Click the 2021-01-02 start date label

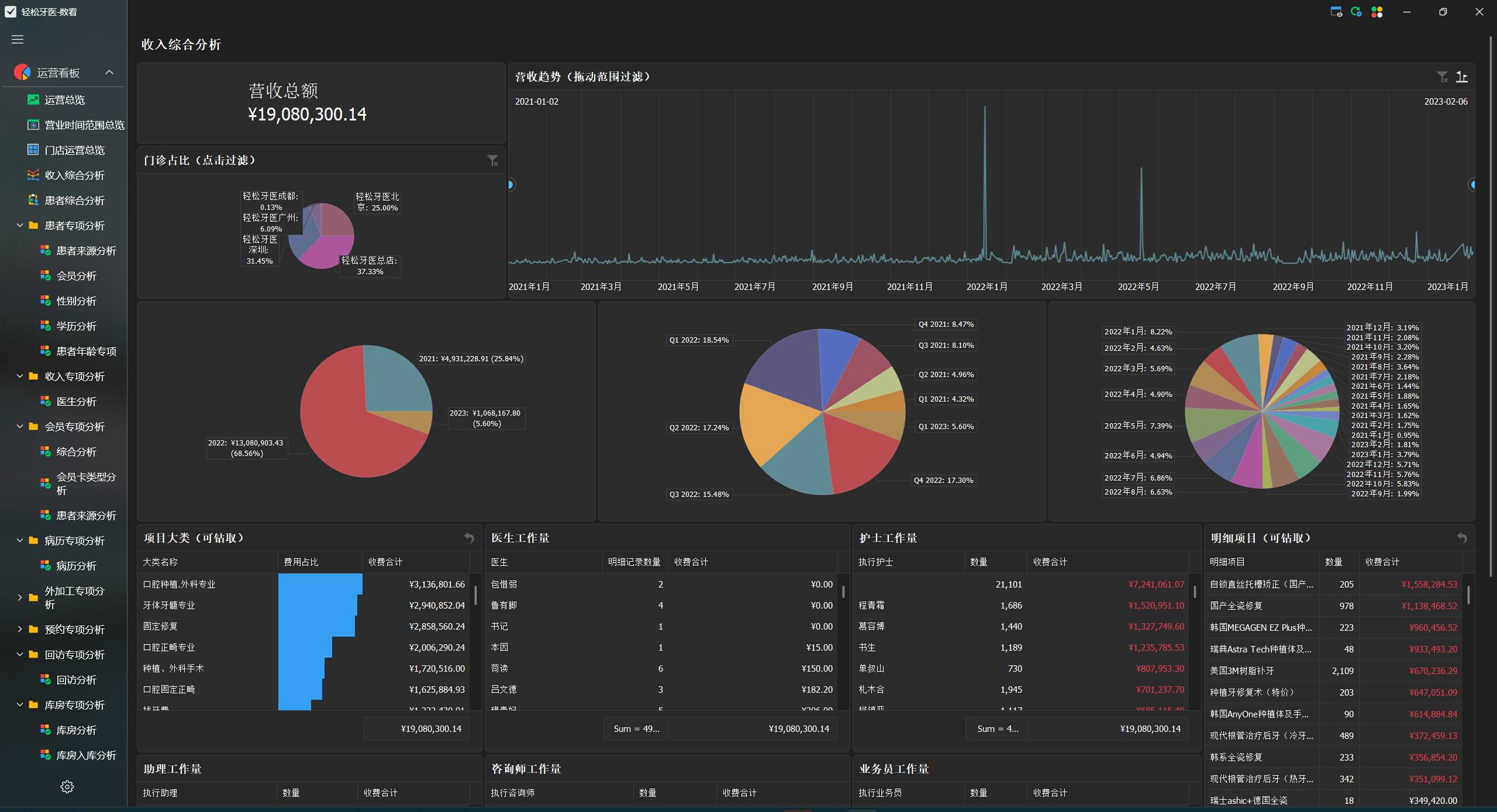point(536,101)
